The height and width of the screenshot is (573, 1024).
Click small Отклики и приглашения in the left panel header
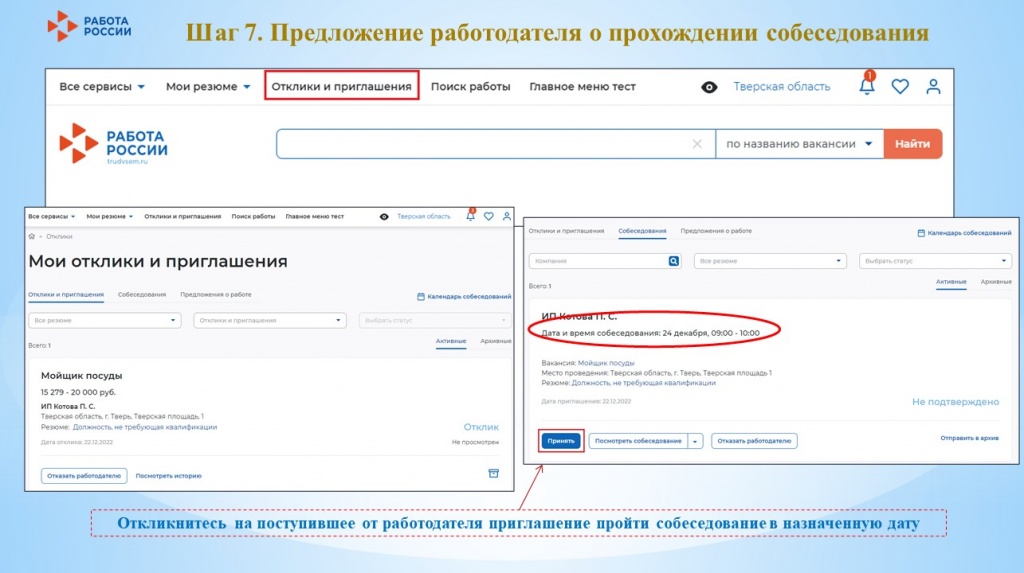[182, 216]
